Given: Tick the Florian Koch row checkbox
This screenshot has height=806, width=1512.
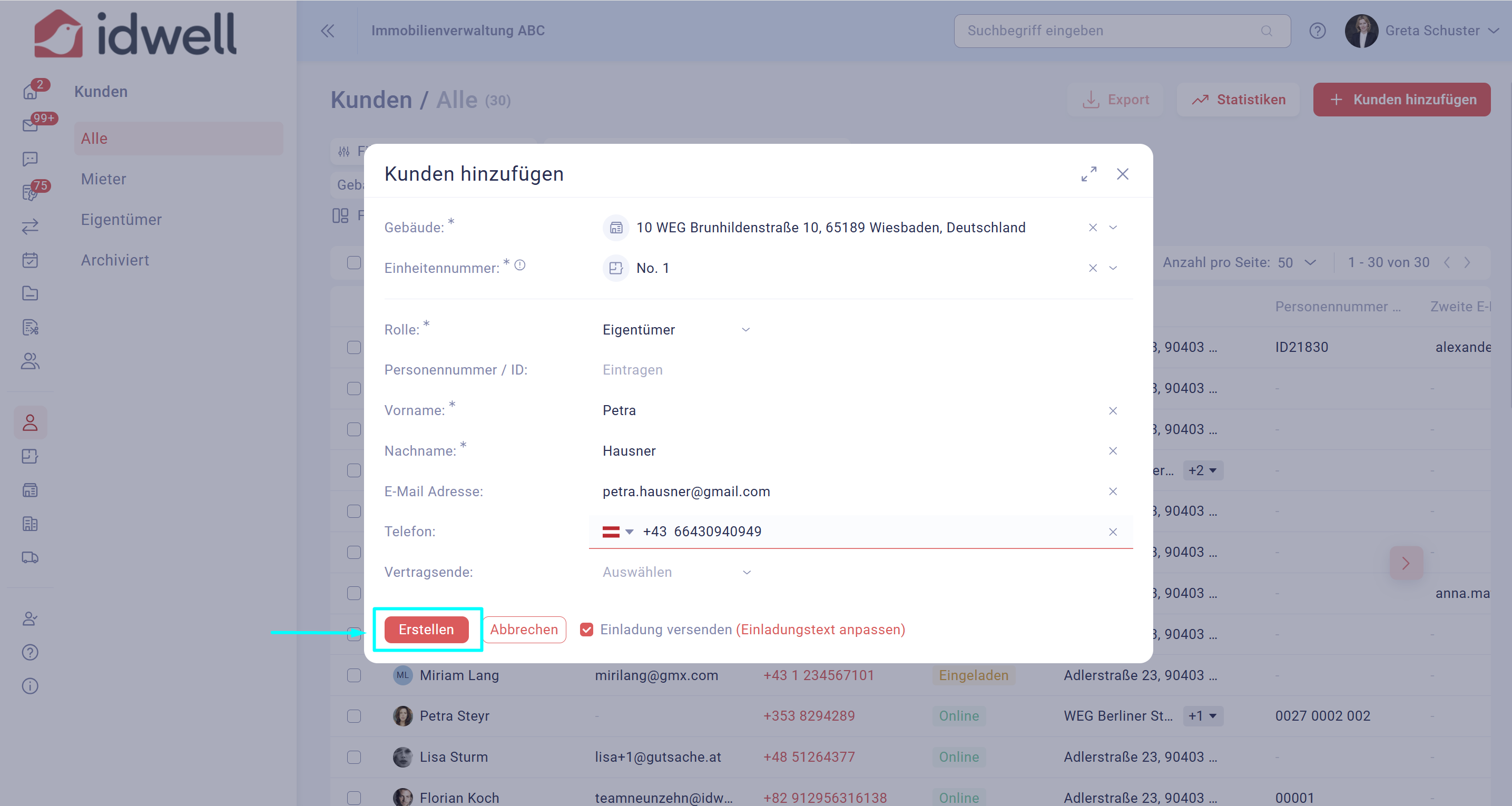Looking at the screenshot, I should pyautogui.click(x=354, y=798).
